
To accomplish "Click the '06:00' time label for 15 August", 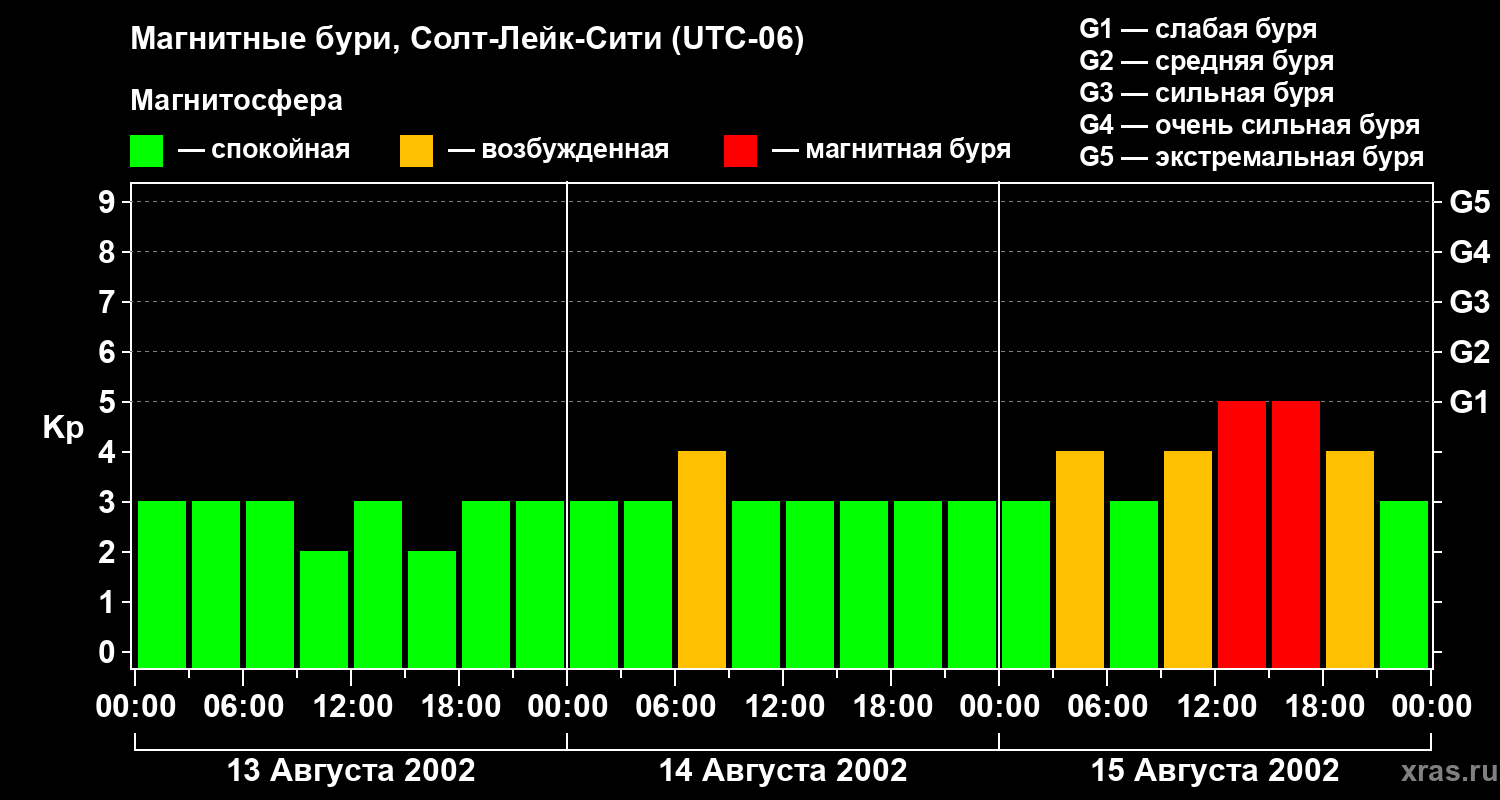I will tap(1107, 707).
